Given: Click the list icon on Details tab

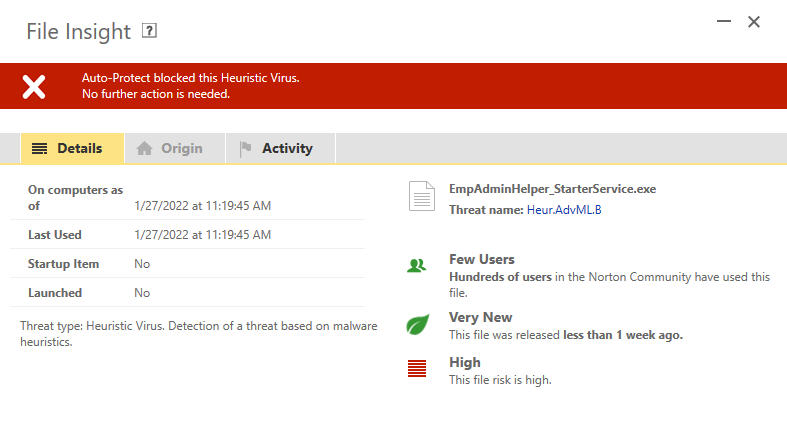Looking at the screenshot, I should [40, 148].
